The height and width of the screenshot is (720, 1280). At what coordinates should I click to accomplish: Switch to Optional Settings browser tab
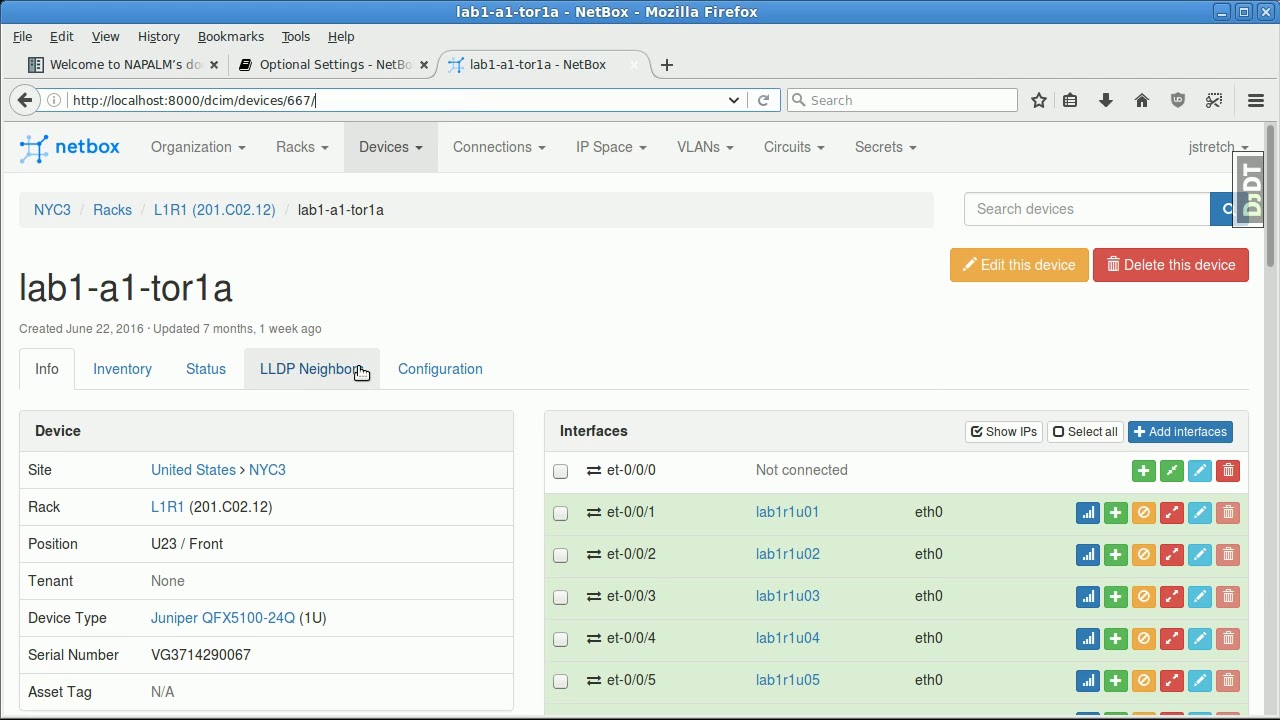pos(335,64)
